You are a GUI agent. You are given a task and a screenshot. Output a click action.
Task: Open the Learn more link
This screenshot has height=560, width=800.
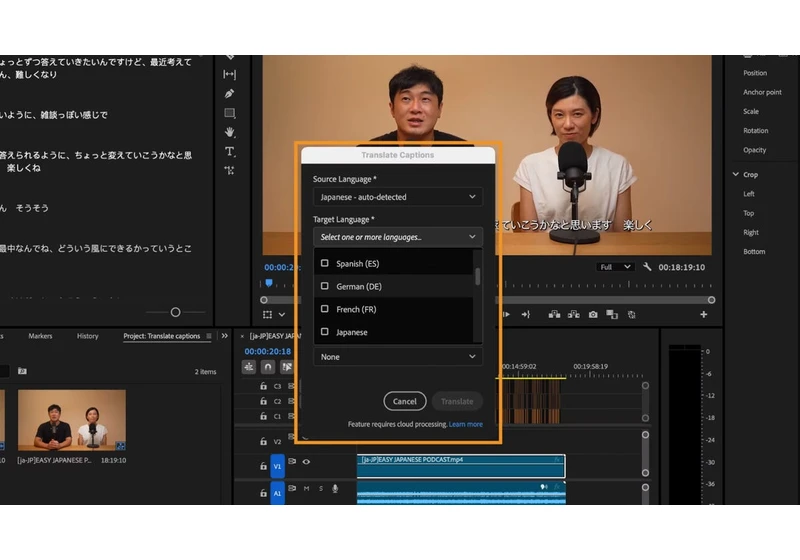pyautogui.click(x=465, y=424)
